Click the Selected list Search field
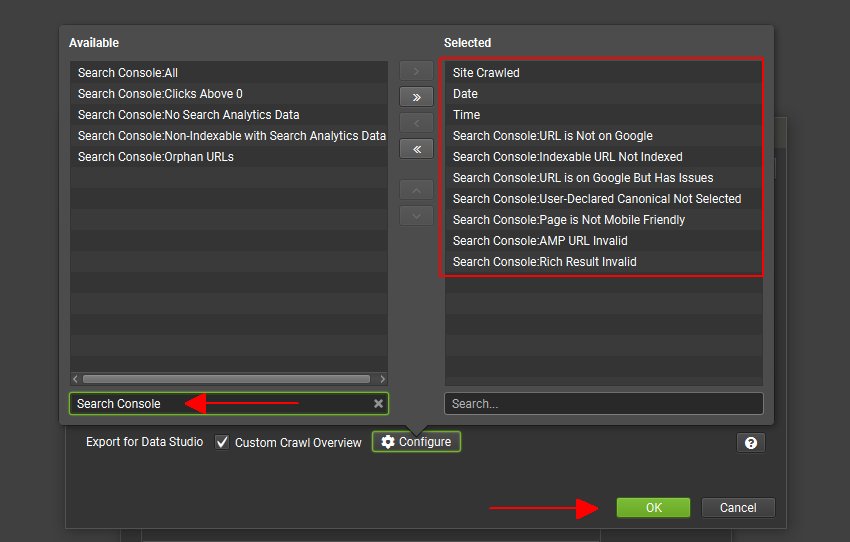This screenshot has height=542, width=850. [x=603, y=404]
